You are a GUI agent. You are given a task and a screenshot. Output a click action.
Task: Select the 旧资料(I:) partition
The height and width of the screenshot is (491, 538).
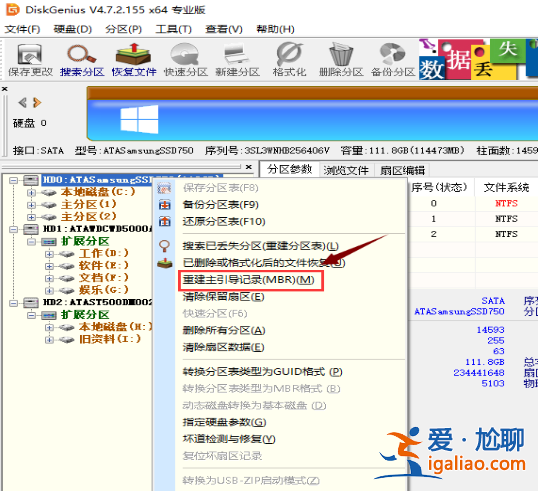[110, 339]
